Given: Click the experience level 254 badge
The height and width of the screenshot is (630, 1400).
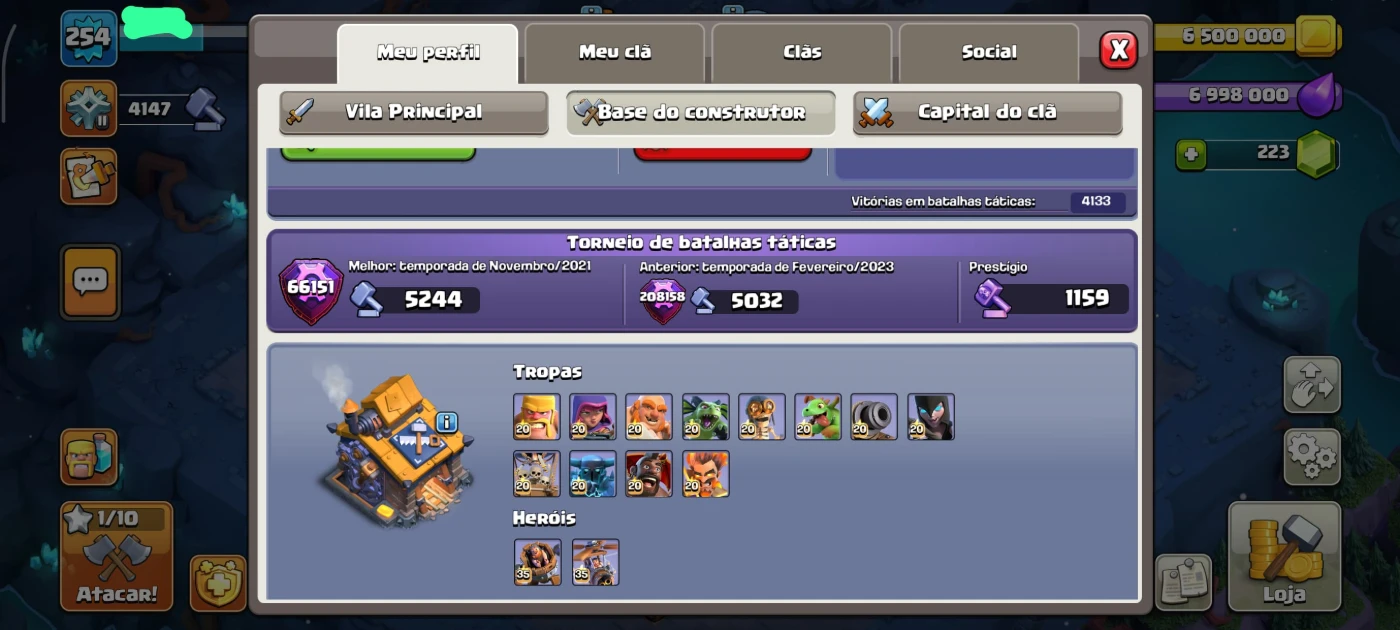Looking at the screenshot, I should [89, 38].
